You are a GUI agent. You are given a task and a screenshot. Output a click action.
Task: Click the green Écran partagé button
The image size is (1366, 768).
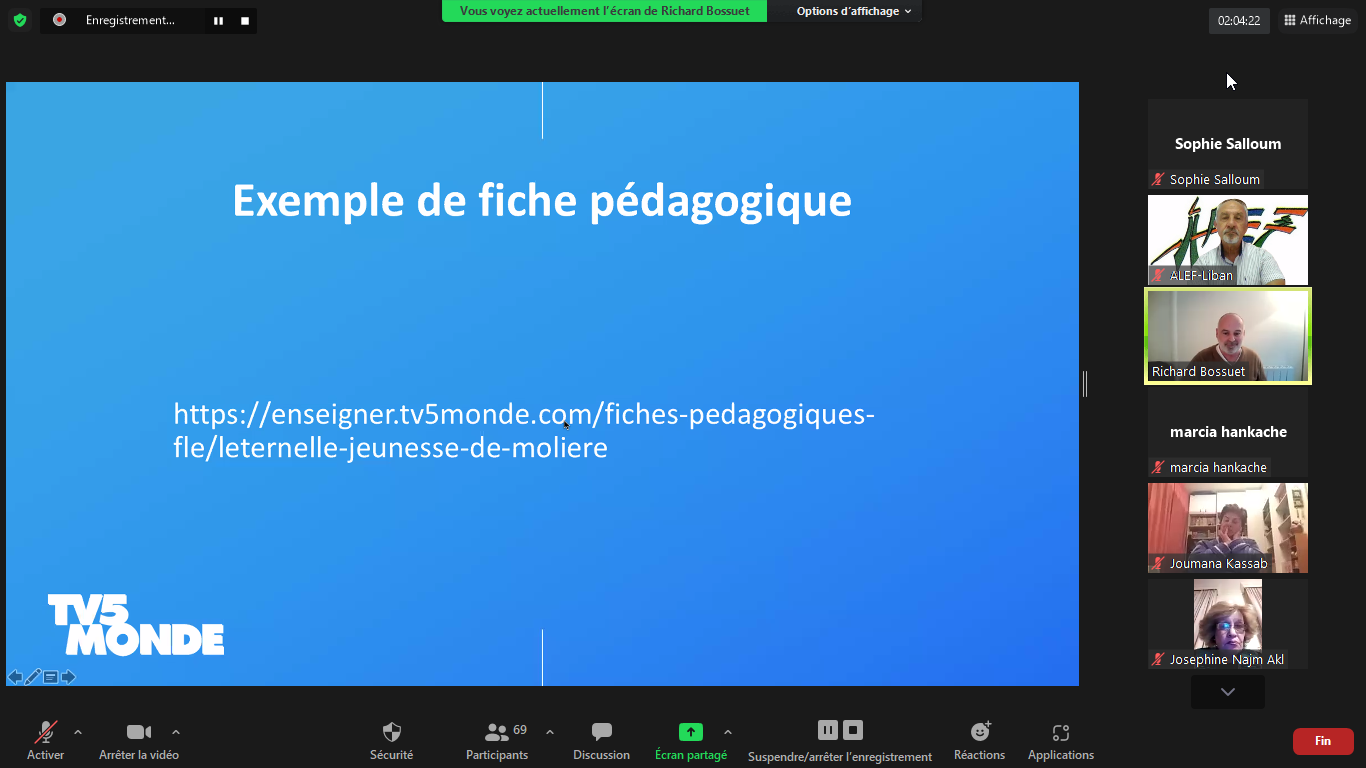coord(691,741)
